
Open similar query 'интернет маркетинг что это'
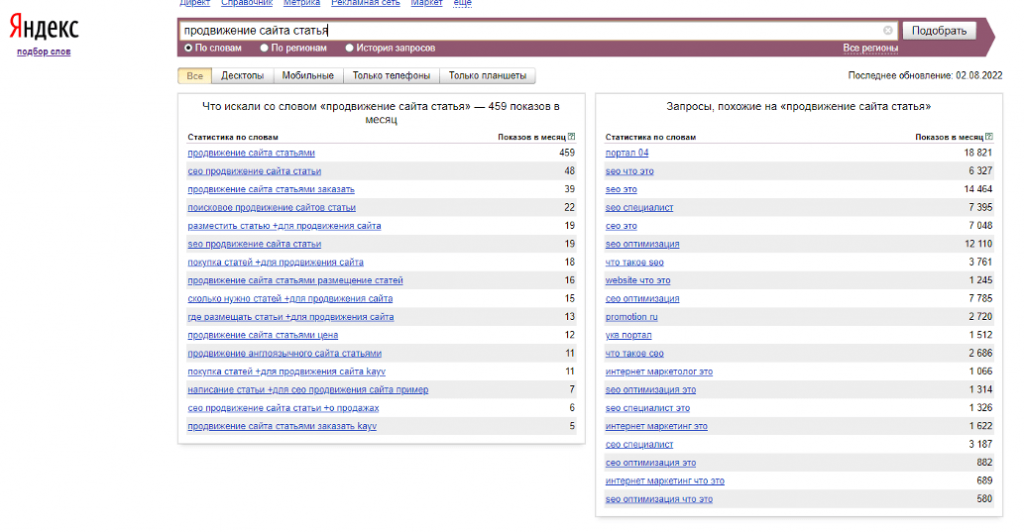click(x=665, y=481)
